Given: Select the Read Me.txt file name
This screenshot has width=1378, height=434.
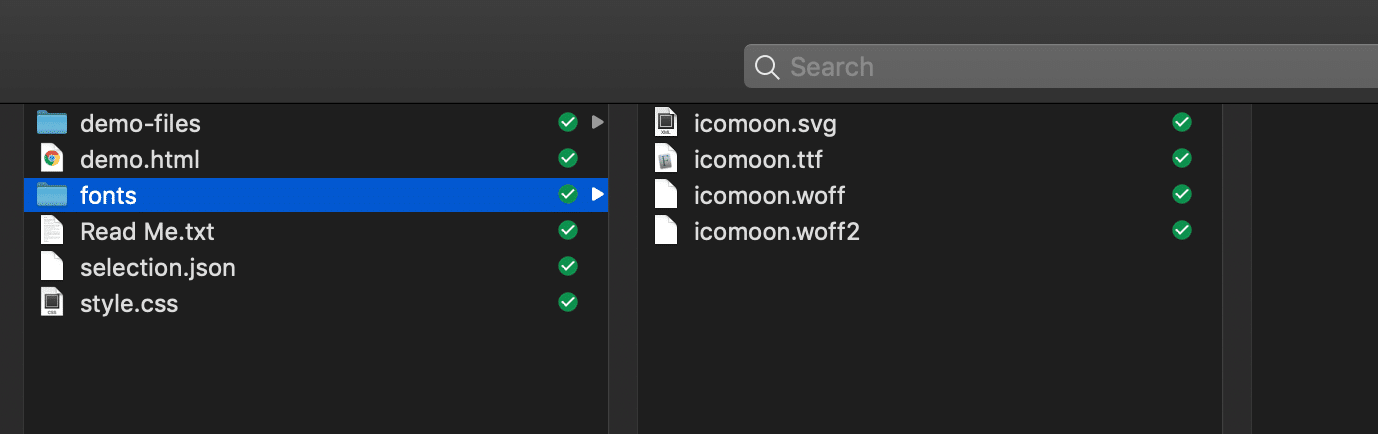Looking at the screenshot, I should click(147, 232).
